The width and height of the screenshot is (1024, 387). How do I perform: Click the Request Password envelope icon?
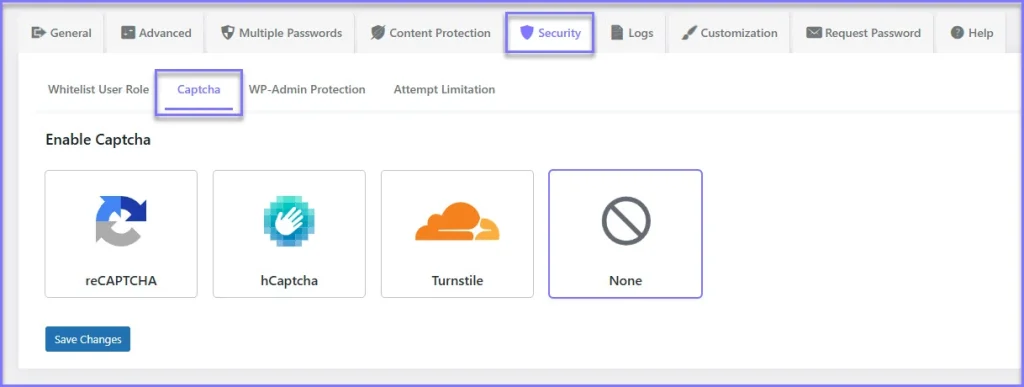coord(813,33)
